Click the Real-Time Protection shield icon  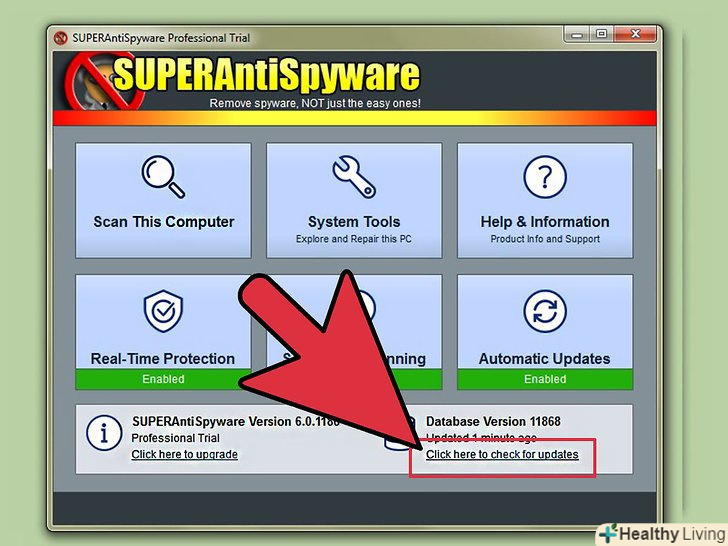pyautogui.click(x=163, y=311)
